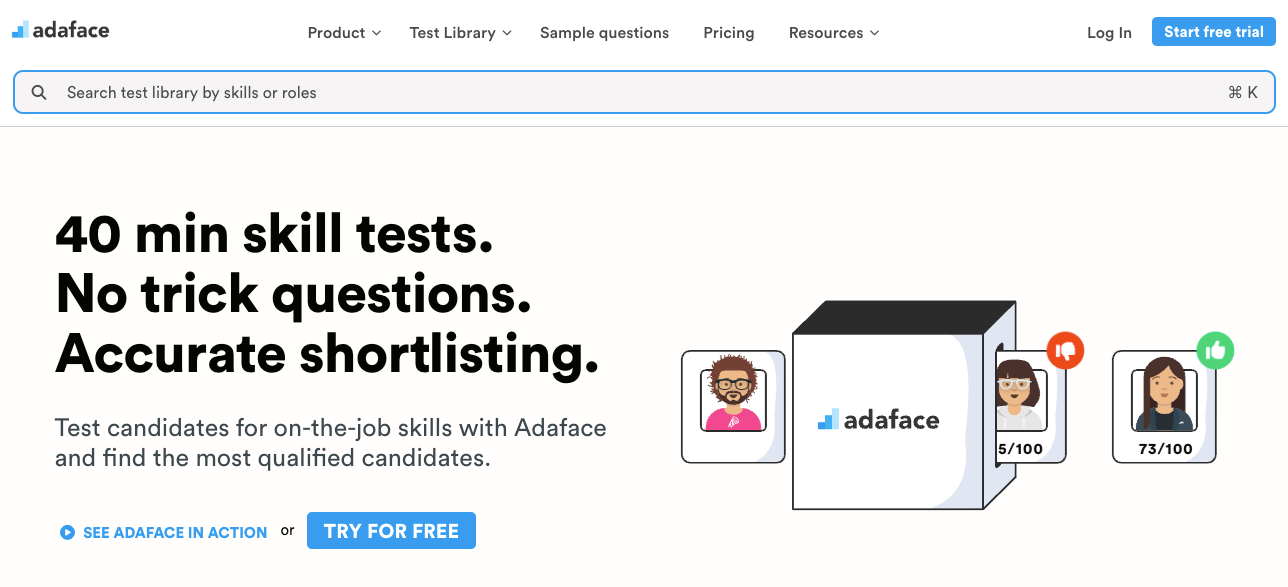Open the SEE ADAFACE IN ACTION link
This screenshot has height=587, width=1288.
pyautogui.click(x=175, y=533)
